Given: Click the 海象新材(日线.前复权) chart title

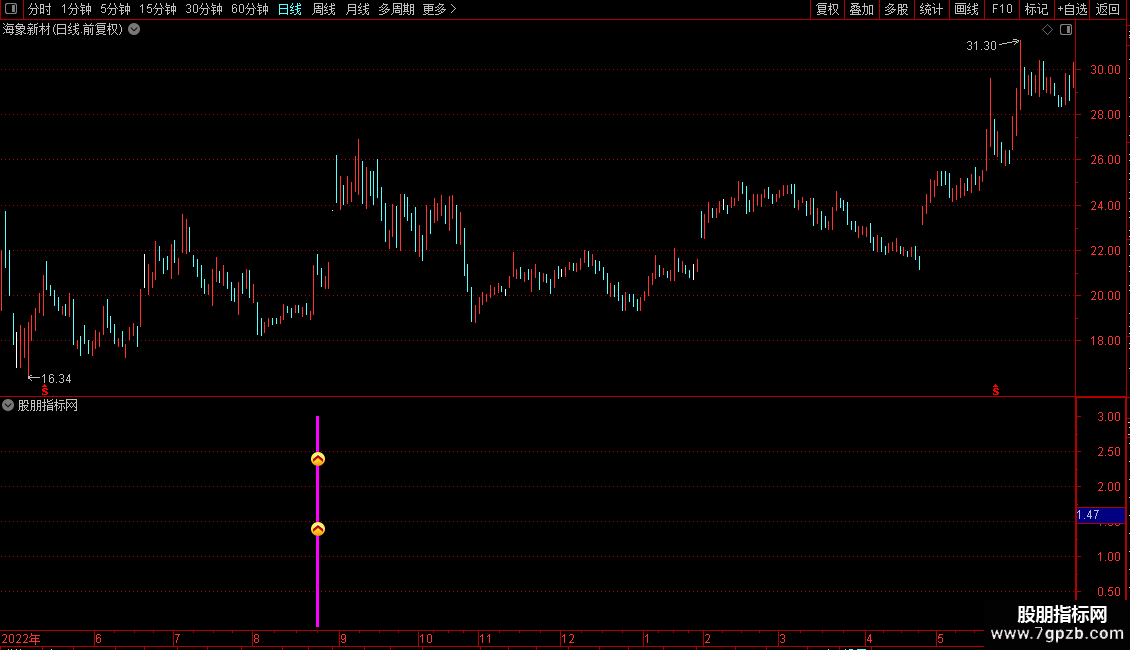Looking at the screenshot, I should click(63, 30).
